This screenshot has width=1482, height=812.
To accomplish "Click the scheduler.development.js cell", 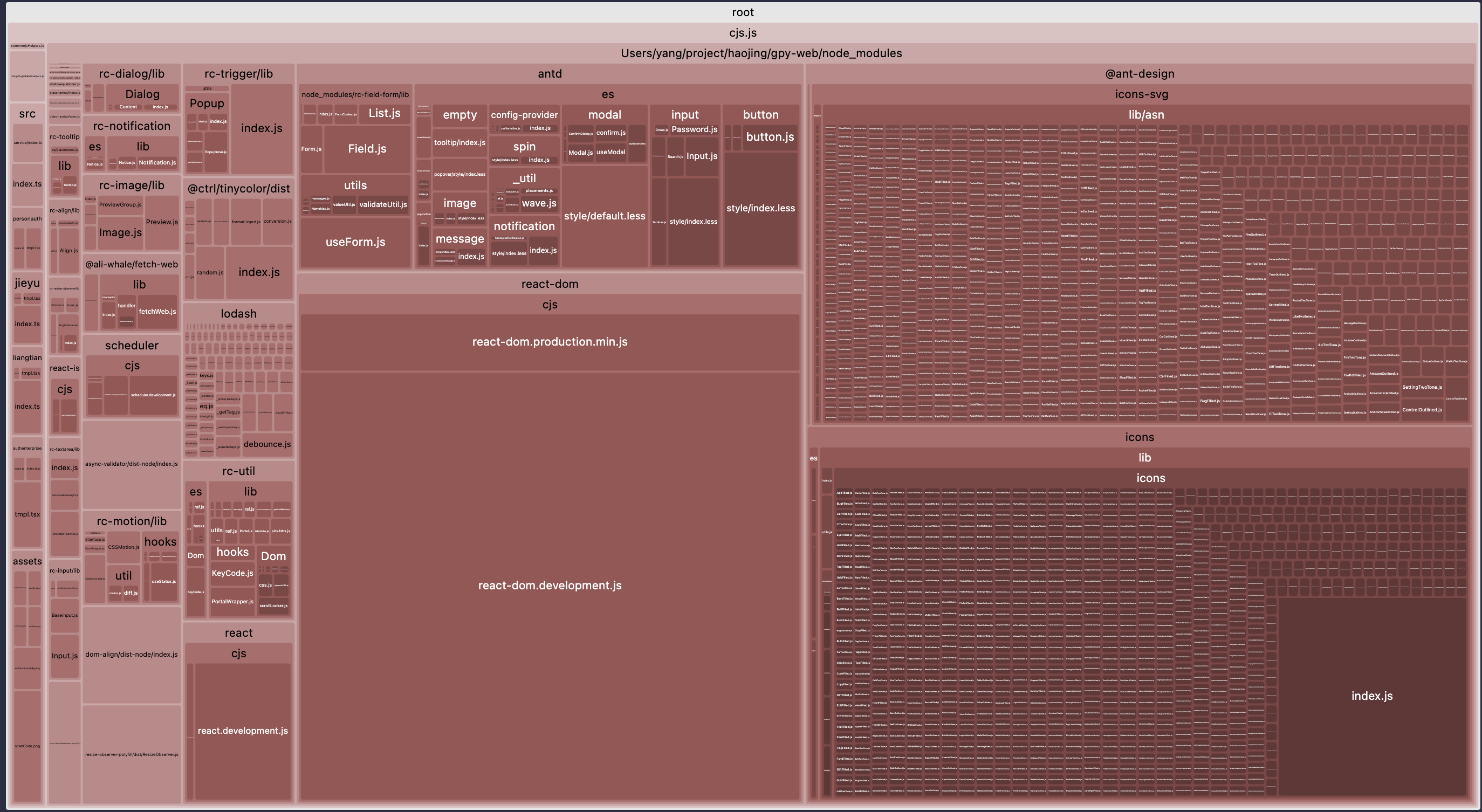I will point(153,395).
